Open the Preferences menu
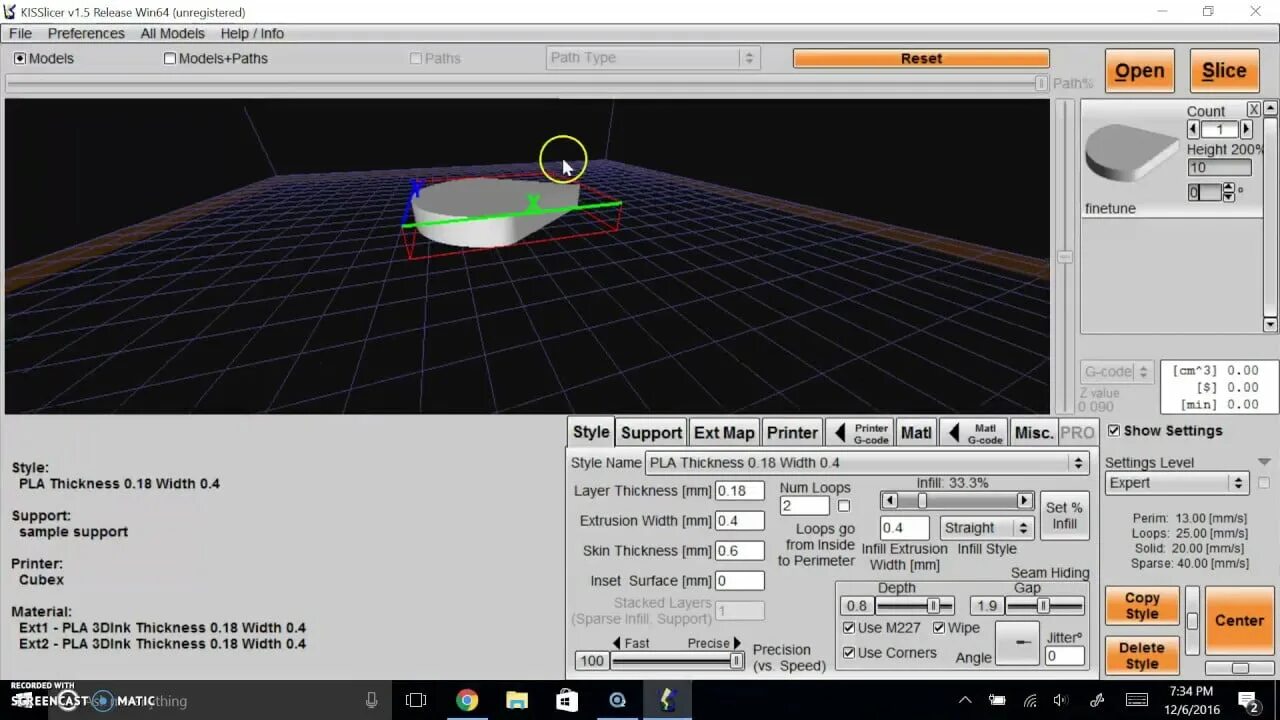 pos(86,33)
